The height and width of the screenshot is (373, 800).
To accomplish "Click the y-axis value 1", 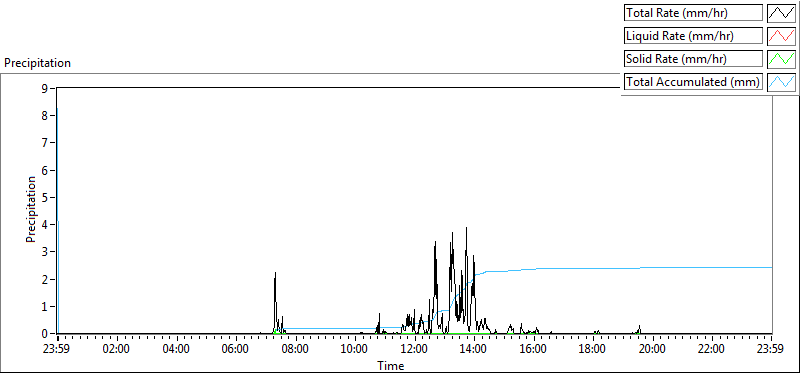I will [x=45, y=307].
